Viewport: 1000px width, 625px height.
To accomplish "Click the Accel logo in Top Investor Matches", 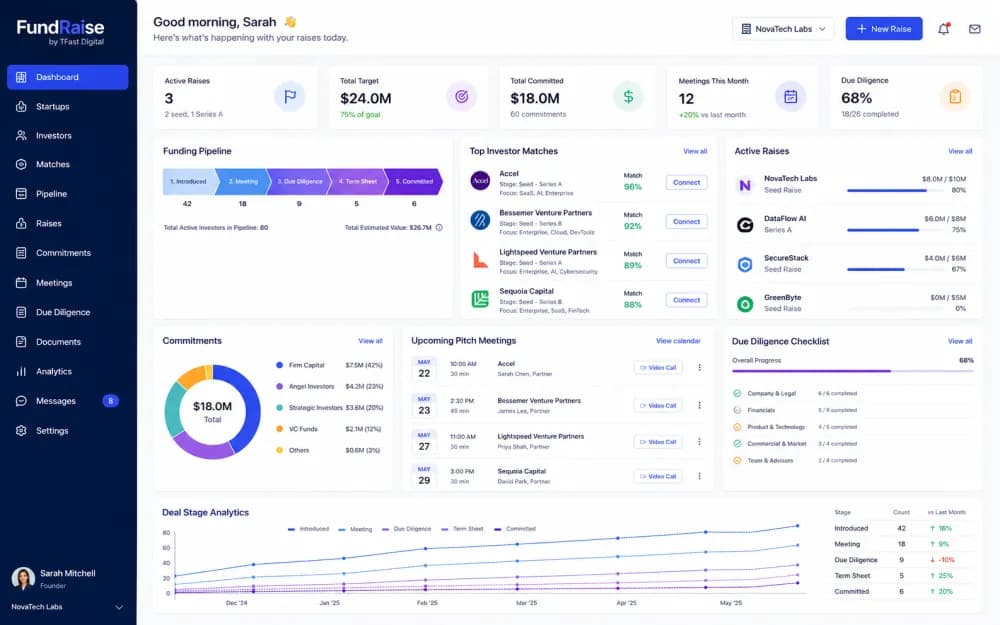I will click(x=480, y=180).
